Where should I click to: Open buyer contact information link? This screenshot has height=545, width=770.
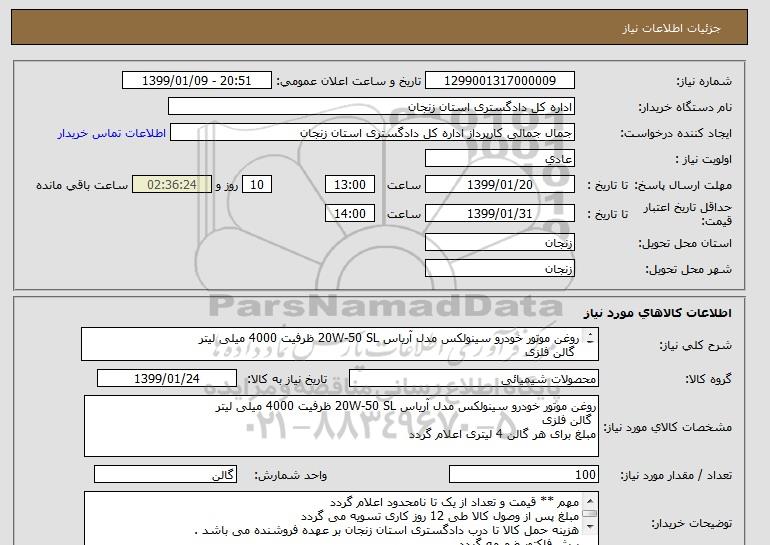tap(112, 133)
